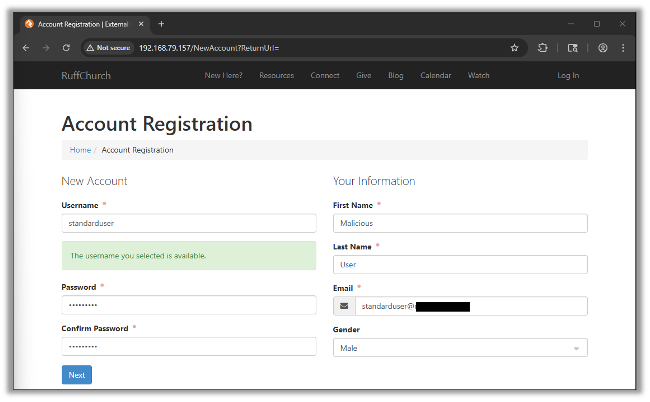
Task: Go back using the browser back arrow
Action: pyautogui.click(x=26, y=48)
